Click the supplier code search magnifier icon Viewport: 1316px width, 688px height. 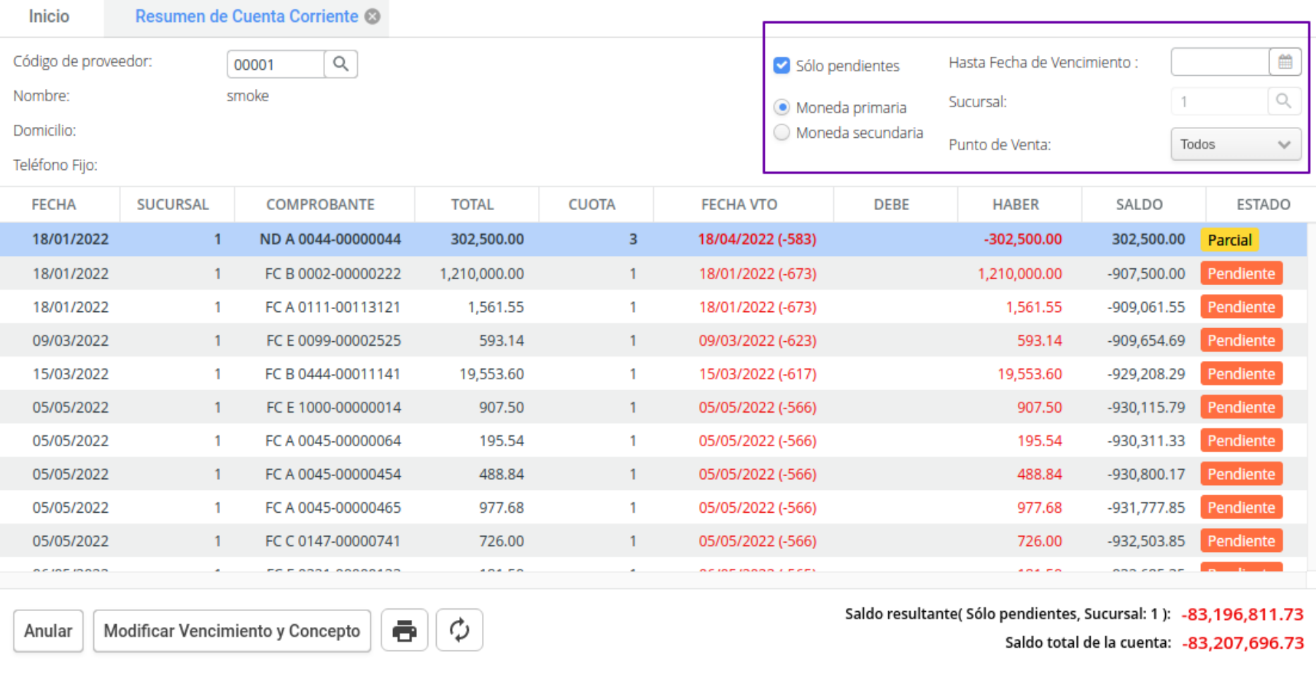(341, 64)
